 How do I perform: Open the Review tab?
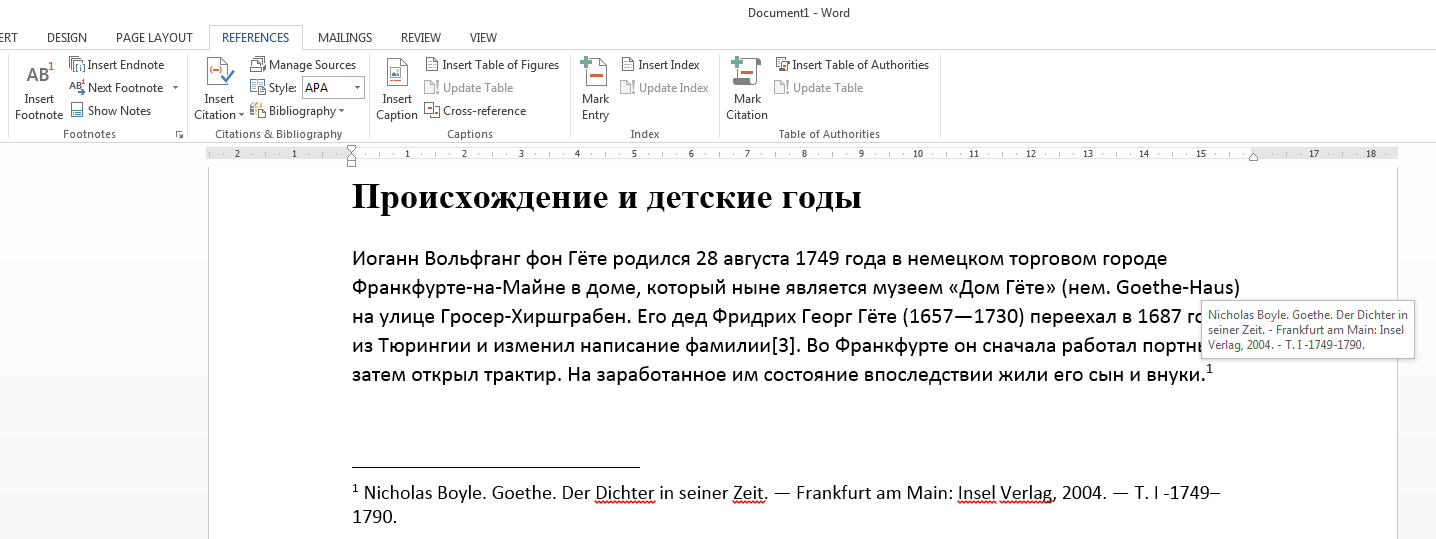[x=421, y=38]
